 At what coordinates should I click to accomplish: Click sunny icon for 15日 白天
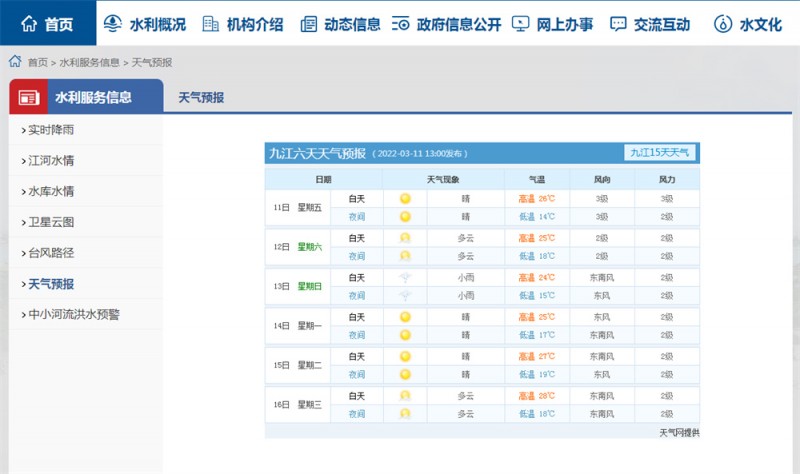click(x=405, y=356)
